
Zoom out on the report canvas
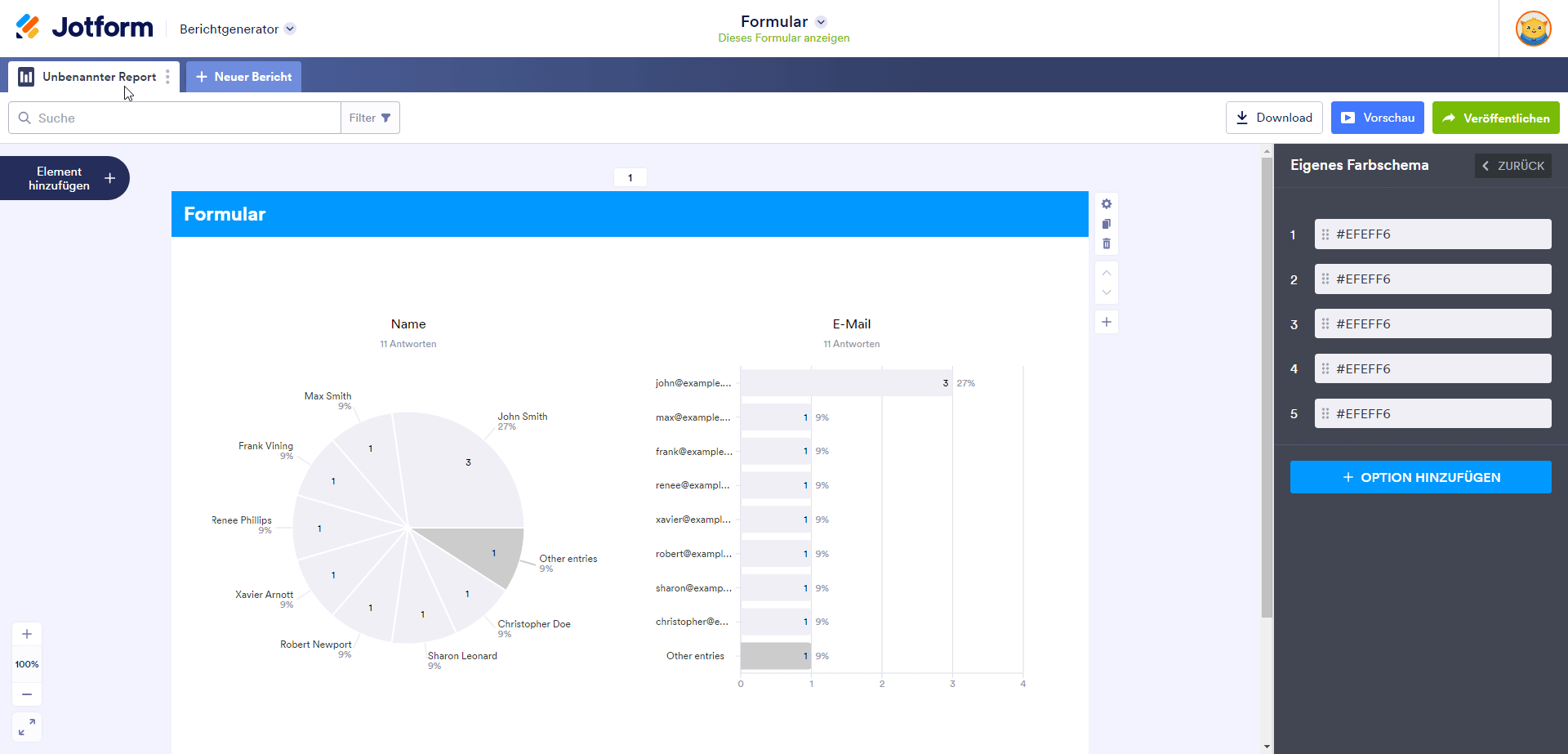[27, 694]
